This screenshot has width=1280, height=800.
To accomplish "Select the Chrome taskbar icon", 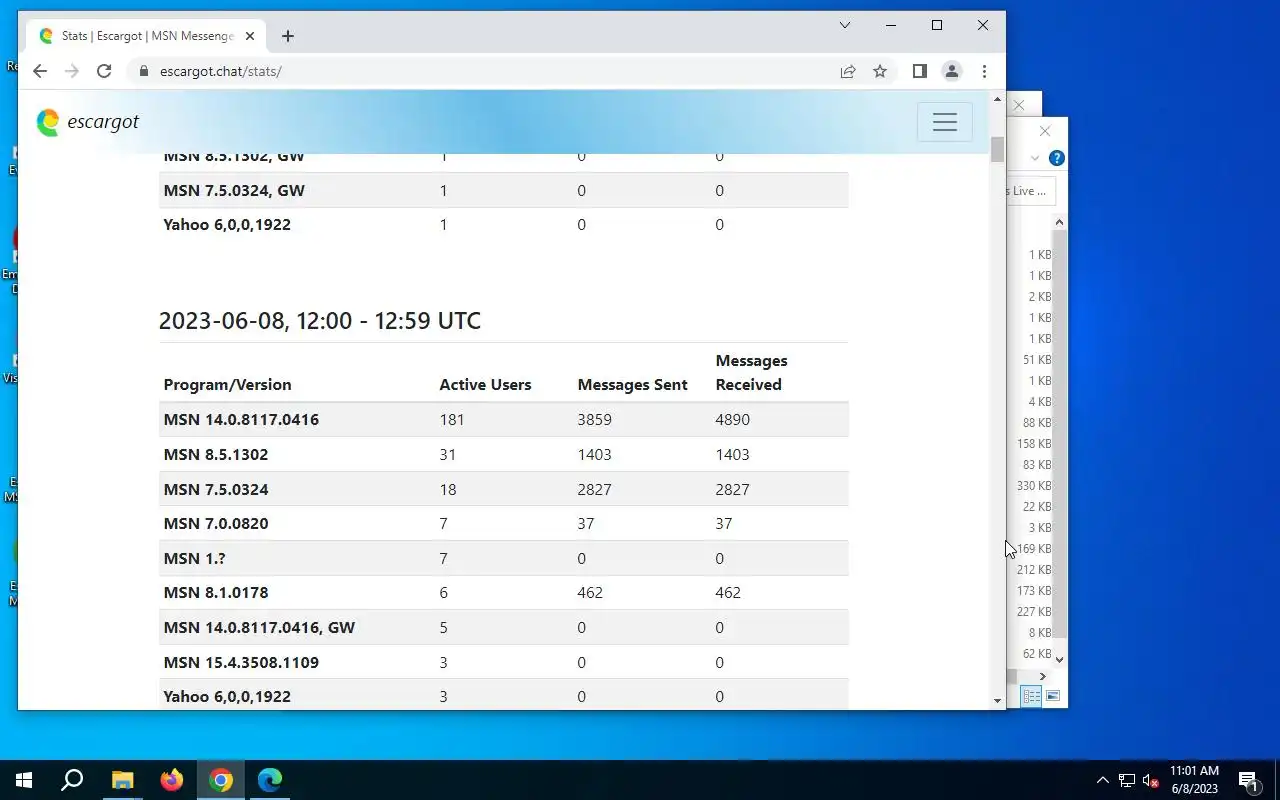I will click(x=221, y=780).
